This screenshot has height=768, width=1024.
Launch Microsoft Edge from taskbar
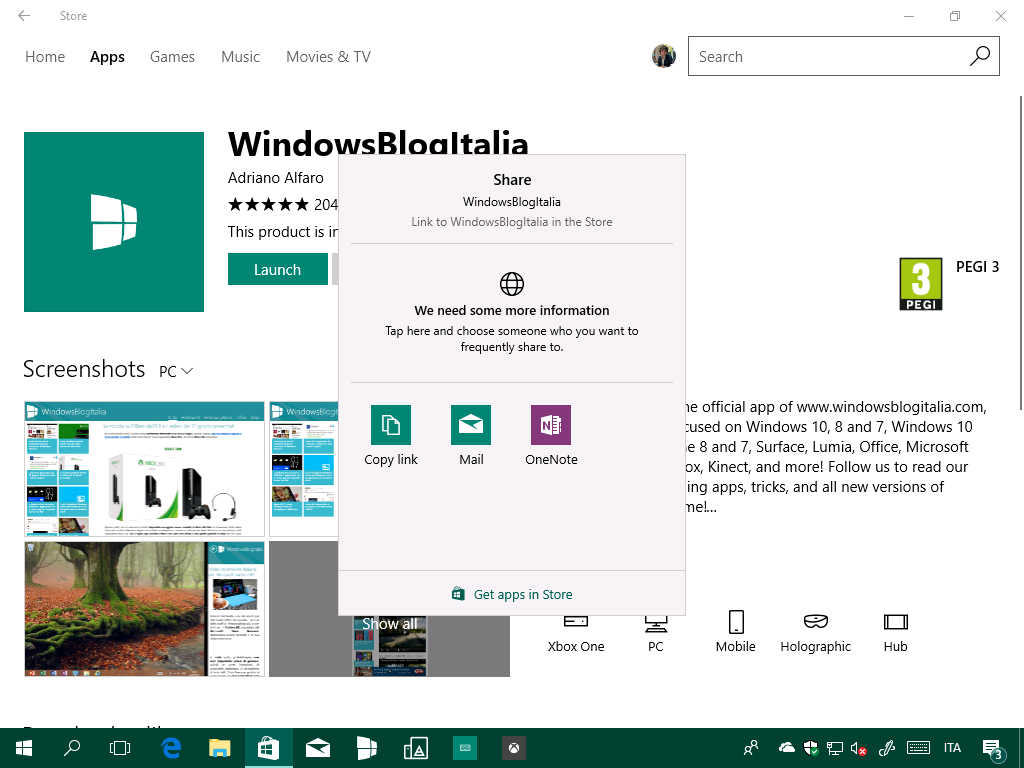coord(171,748)
